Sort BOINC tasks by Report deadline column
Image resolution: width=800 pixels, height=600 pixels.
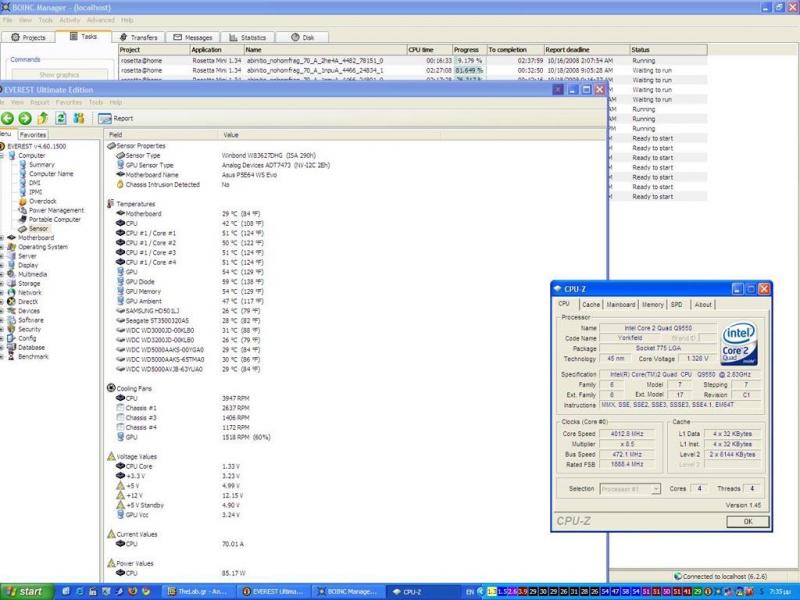587,50
